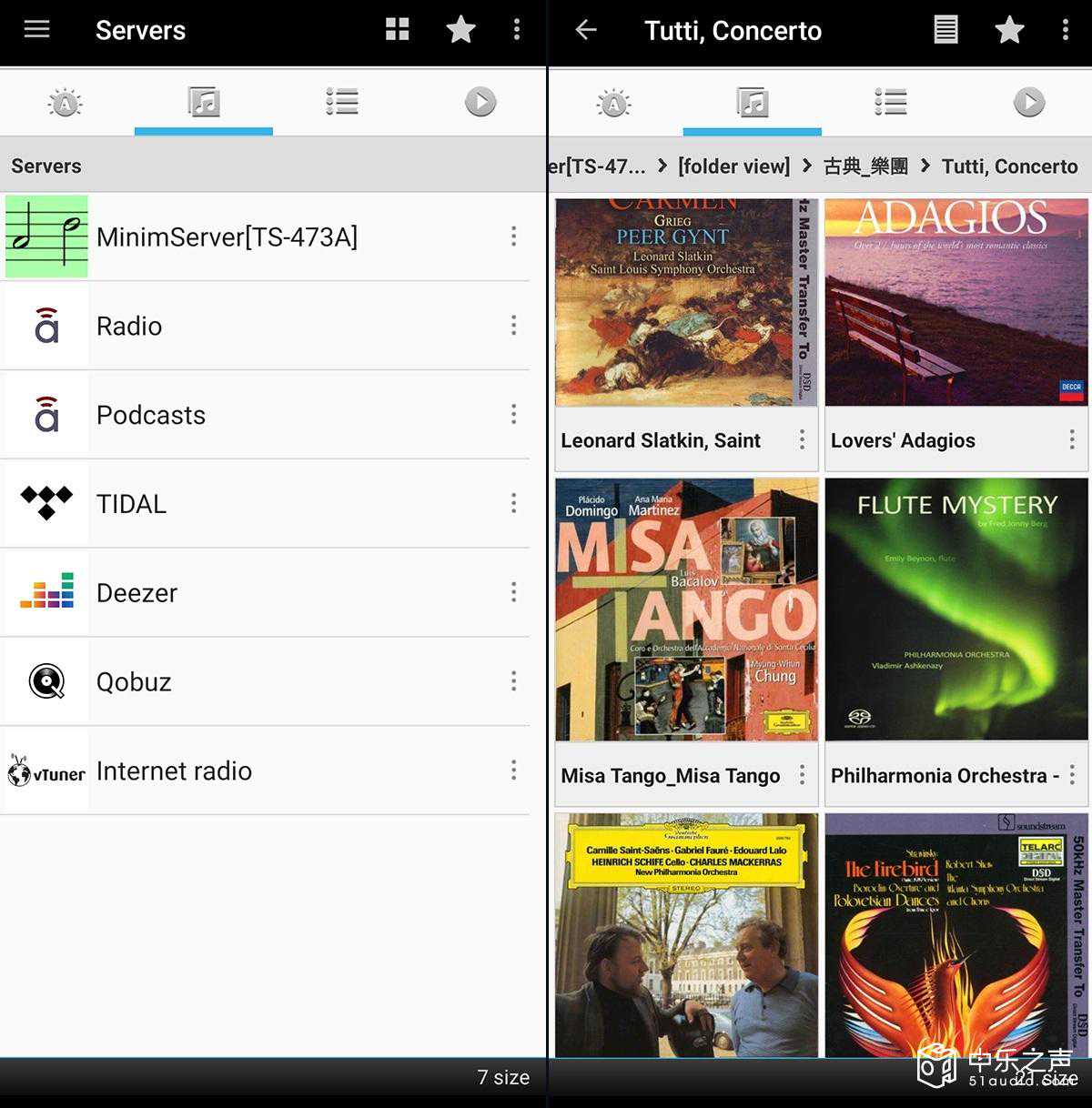Open the Deezer service entry
The width and height of the screenshot is (1092, 1108).
(x=265, y=593)
